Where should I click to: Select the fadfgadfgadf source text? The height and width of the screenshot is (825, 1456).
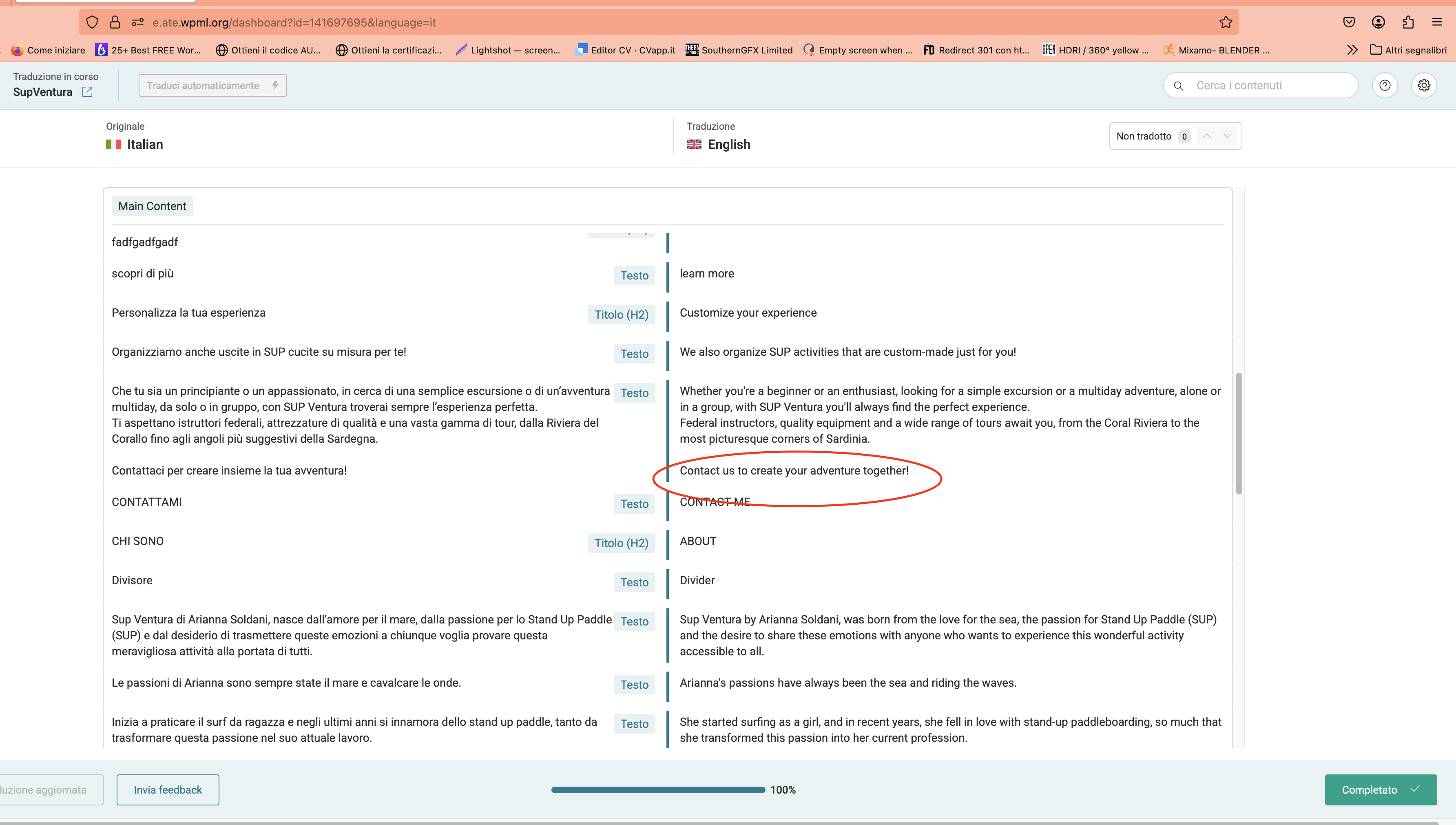144,242
